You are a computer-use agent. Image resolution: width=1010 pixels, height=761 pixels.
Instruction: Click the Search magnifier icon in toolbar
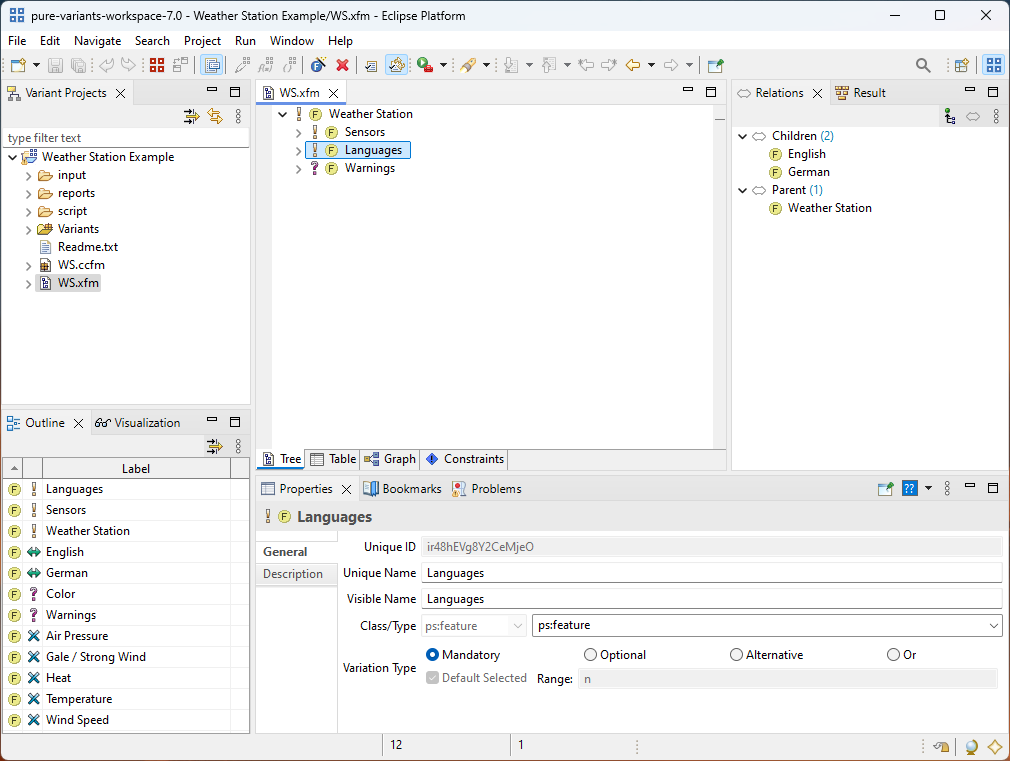coord(923,65)
